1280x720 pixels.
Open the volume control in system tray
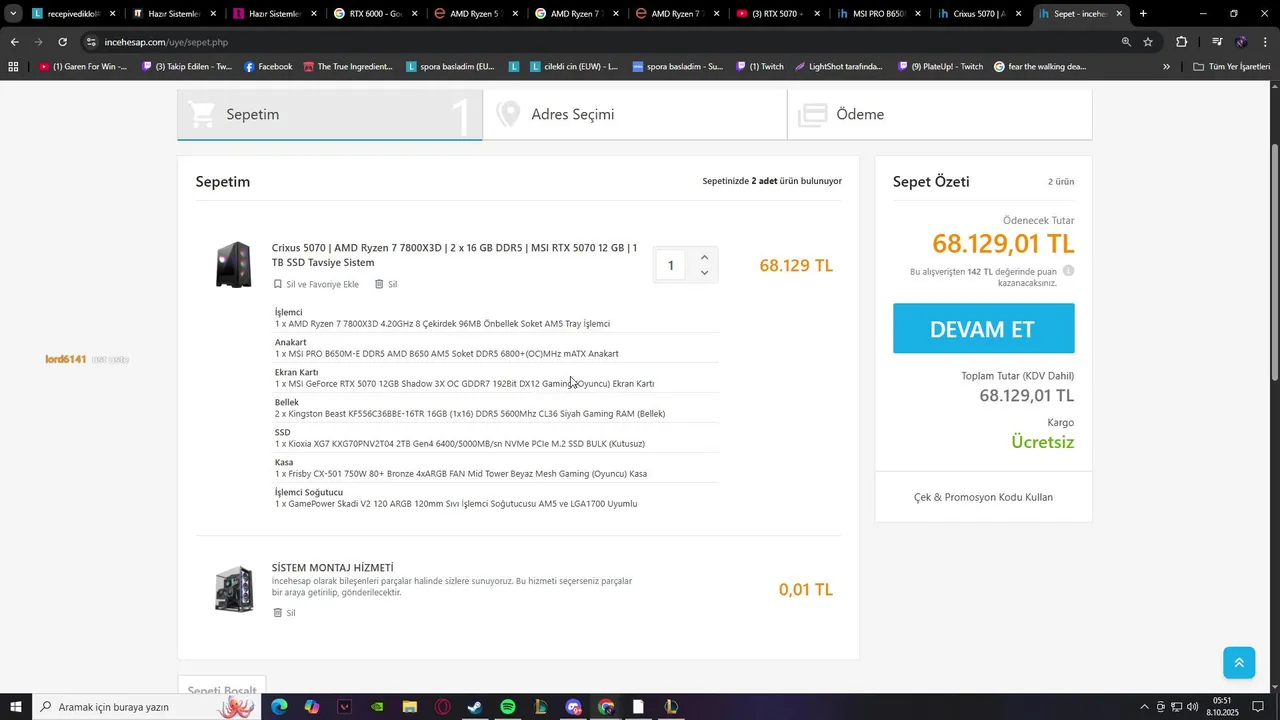tap(1192, 707)
